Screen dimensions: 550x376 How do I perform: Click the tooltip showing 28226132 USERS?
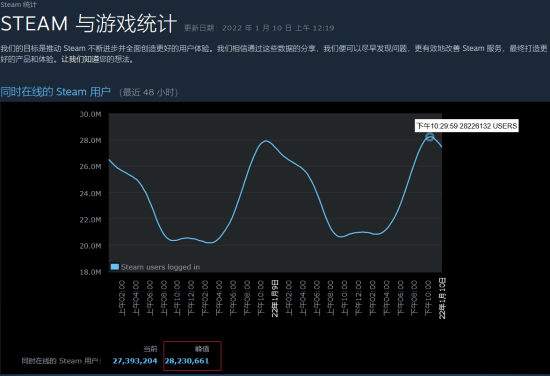467,126
